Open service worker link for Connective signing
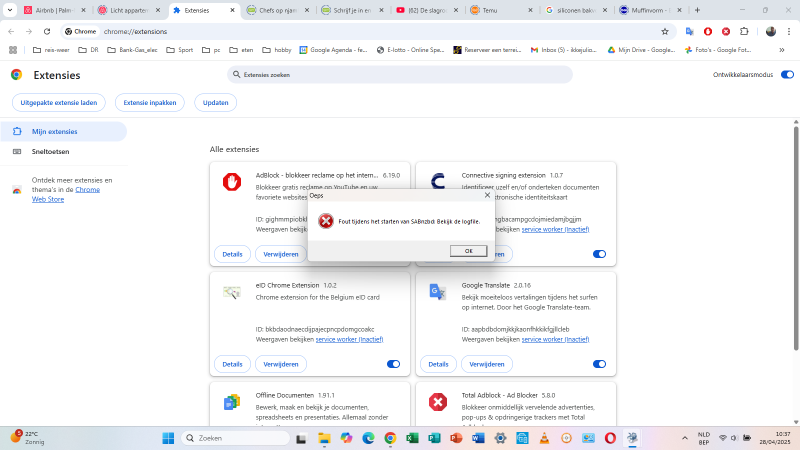The height and width of the screenshot is (450, 800). point(555,229)
